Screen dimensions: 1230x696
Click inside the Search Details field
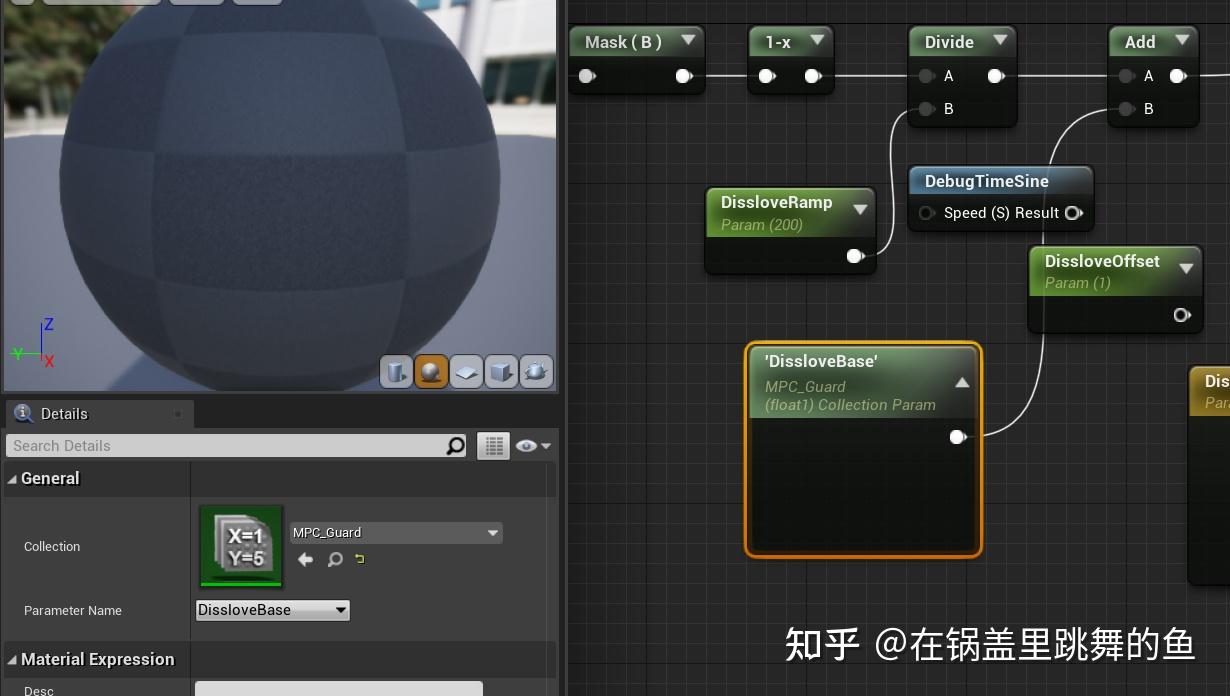point(230,445)
